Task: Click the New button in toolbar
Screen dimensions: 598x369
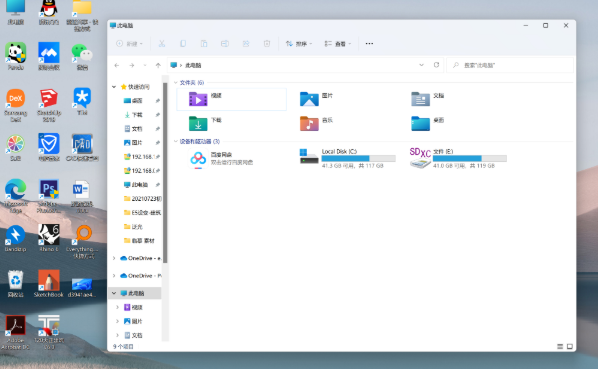Action: click(x=130, y=44)
